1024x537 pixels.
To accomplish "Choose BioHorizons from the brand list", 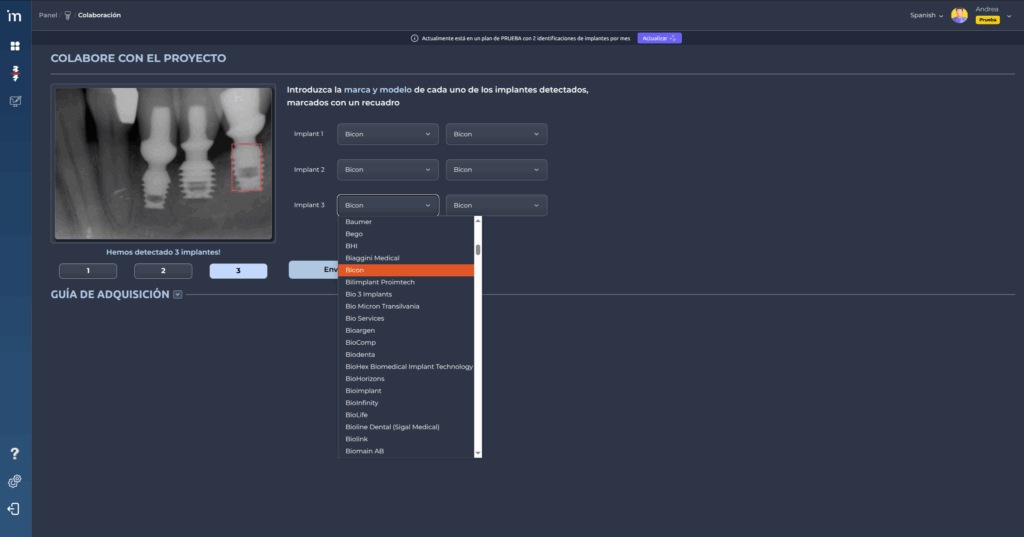I will tap(365, 379).
